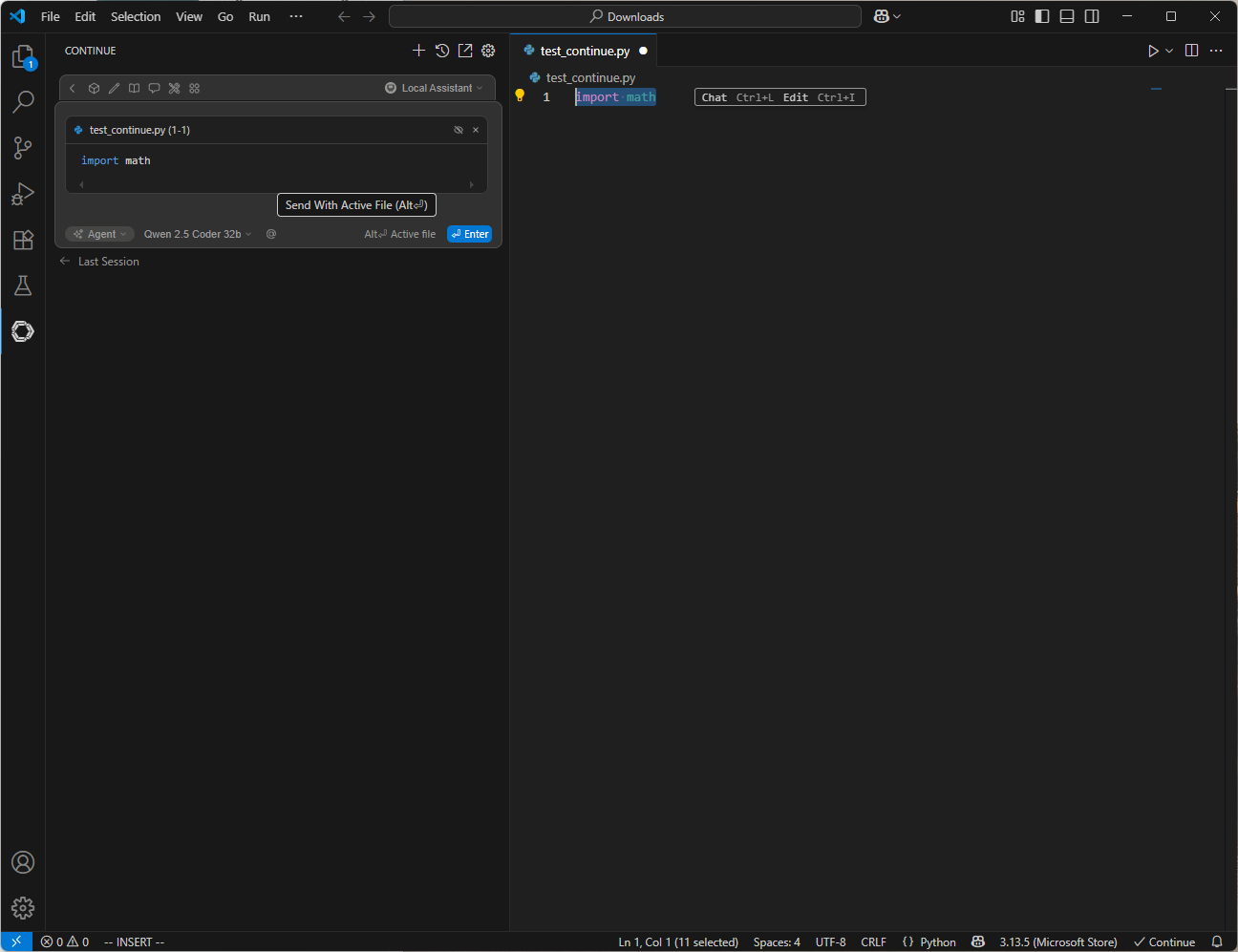Open the Continue extension view
This screenshot has width=1238, height=952.
pos(23,331)
